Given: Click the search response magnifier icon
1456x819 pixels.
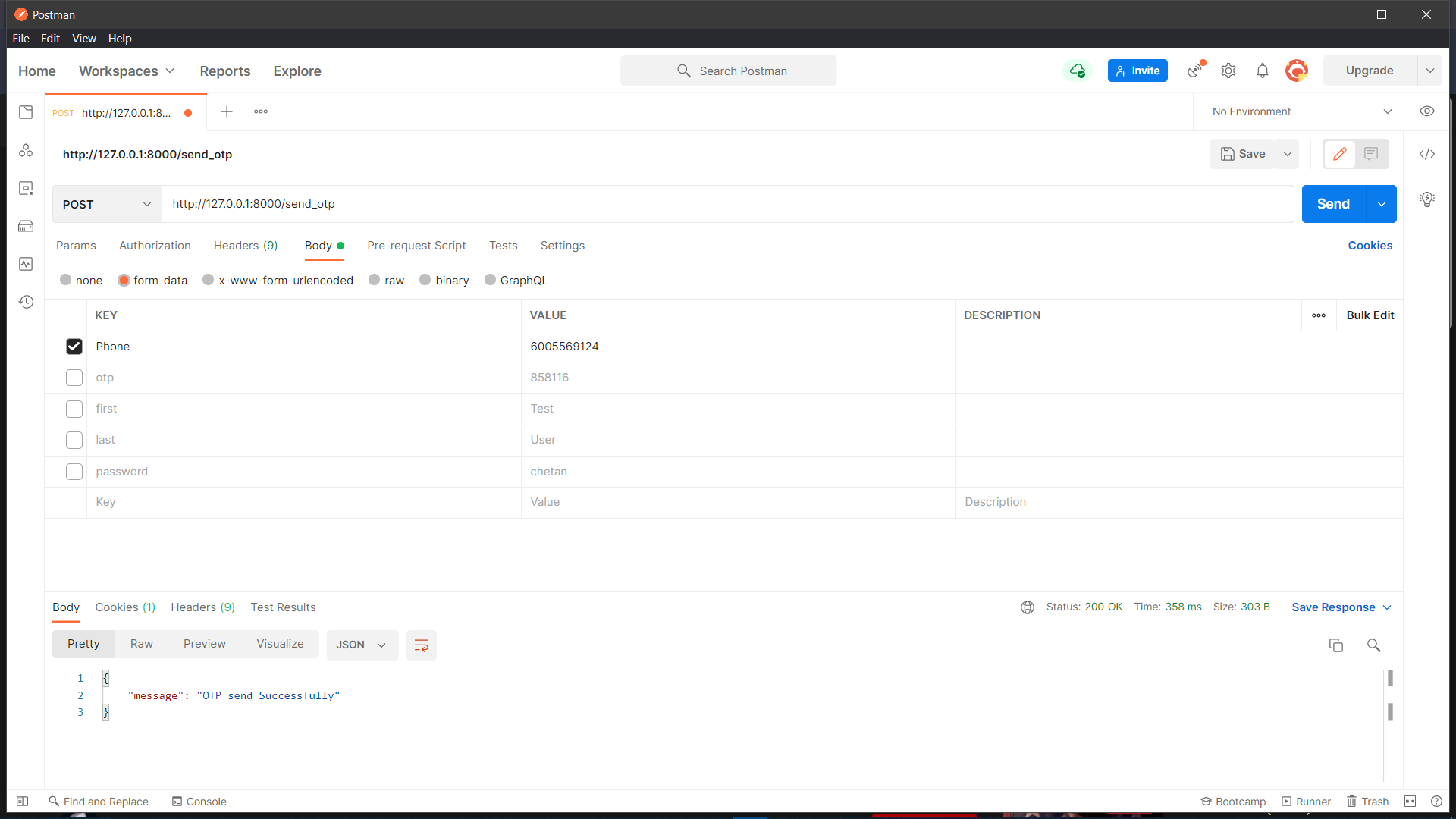Looking at the screenshot, I should tap(1373, 645).
